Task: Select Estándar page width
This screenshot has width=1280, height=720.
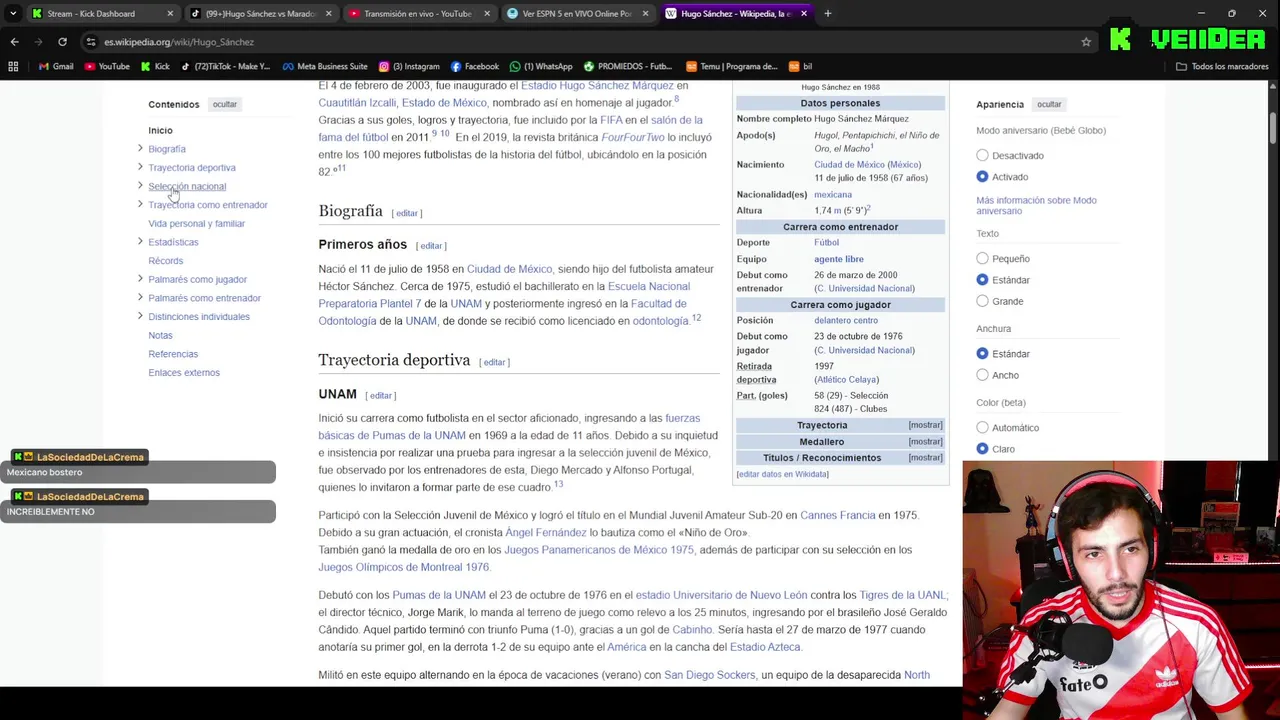Action: pos(982,354)
